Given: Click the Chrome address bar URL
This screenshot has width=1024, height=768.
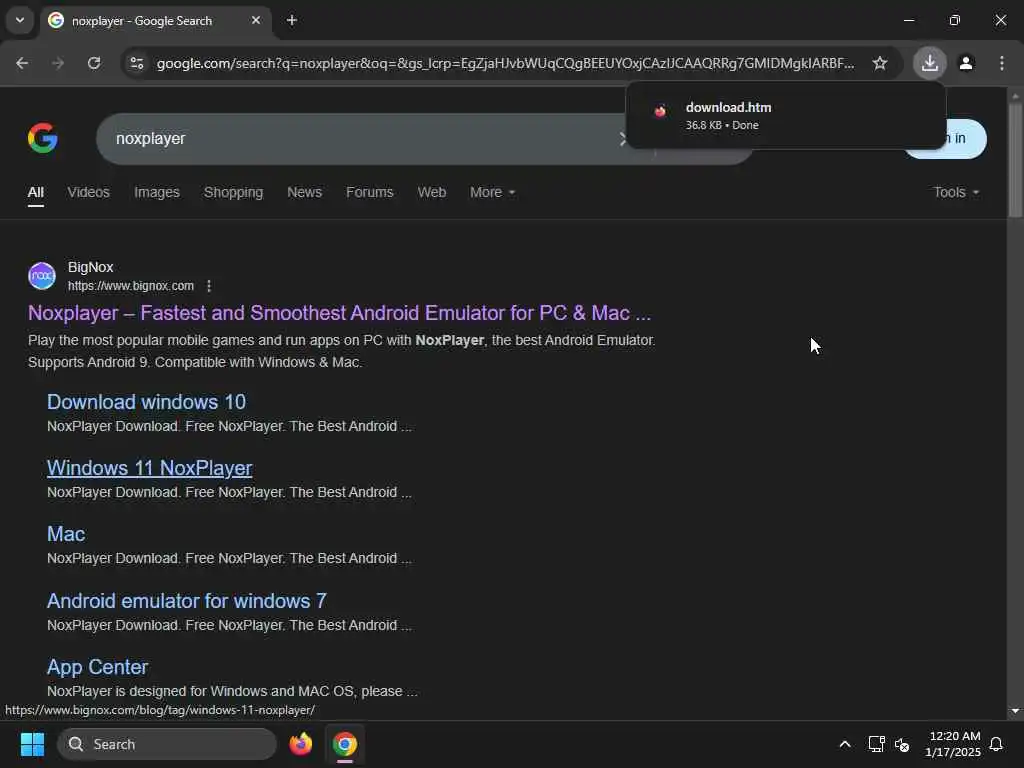Looking at the screenshot, I should pyautogui.click(x=505, y=63).
